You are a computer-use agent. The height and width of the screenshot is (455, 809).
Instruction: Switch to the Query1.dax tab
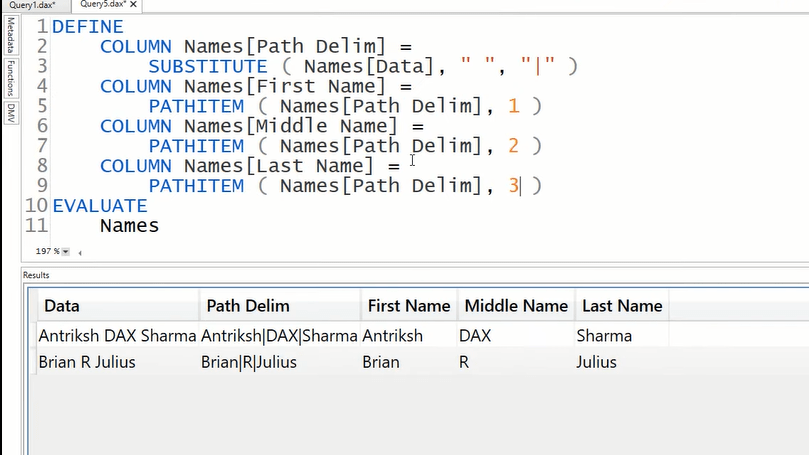pyautogui.click(x=32, y=5)
